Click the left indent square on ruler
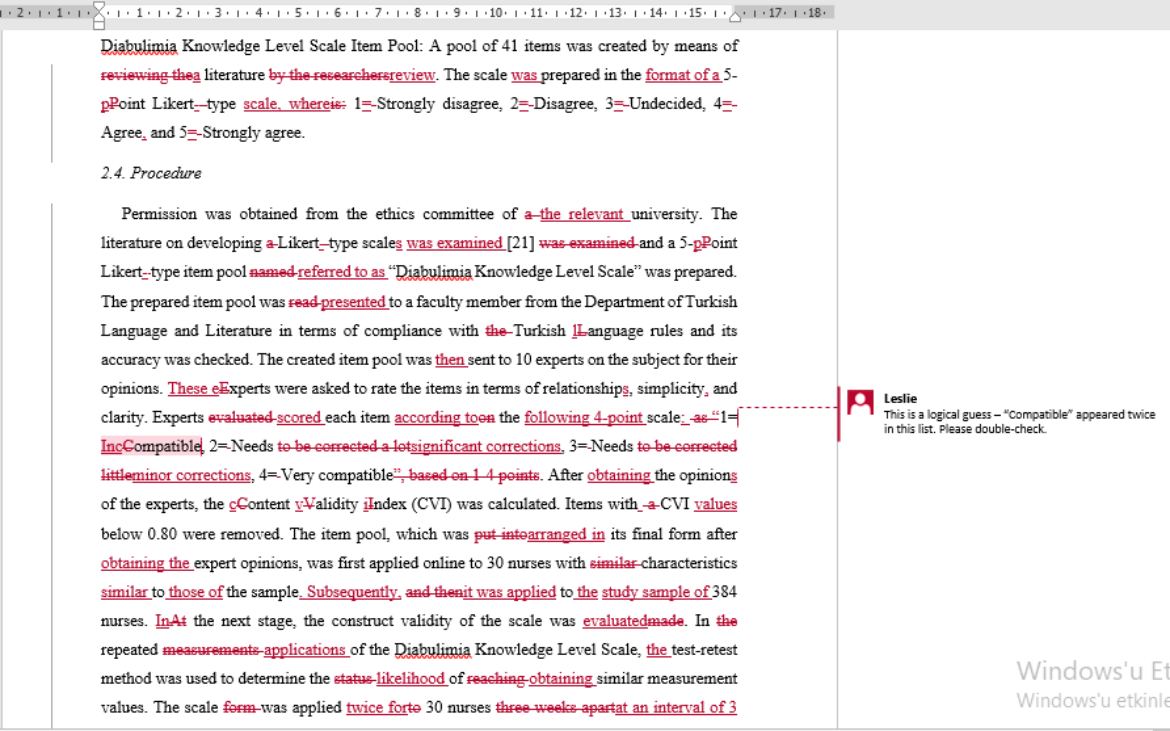 tap(98, 23)
